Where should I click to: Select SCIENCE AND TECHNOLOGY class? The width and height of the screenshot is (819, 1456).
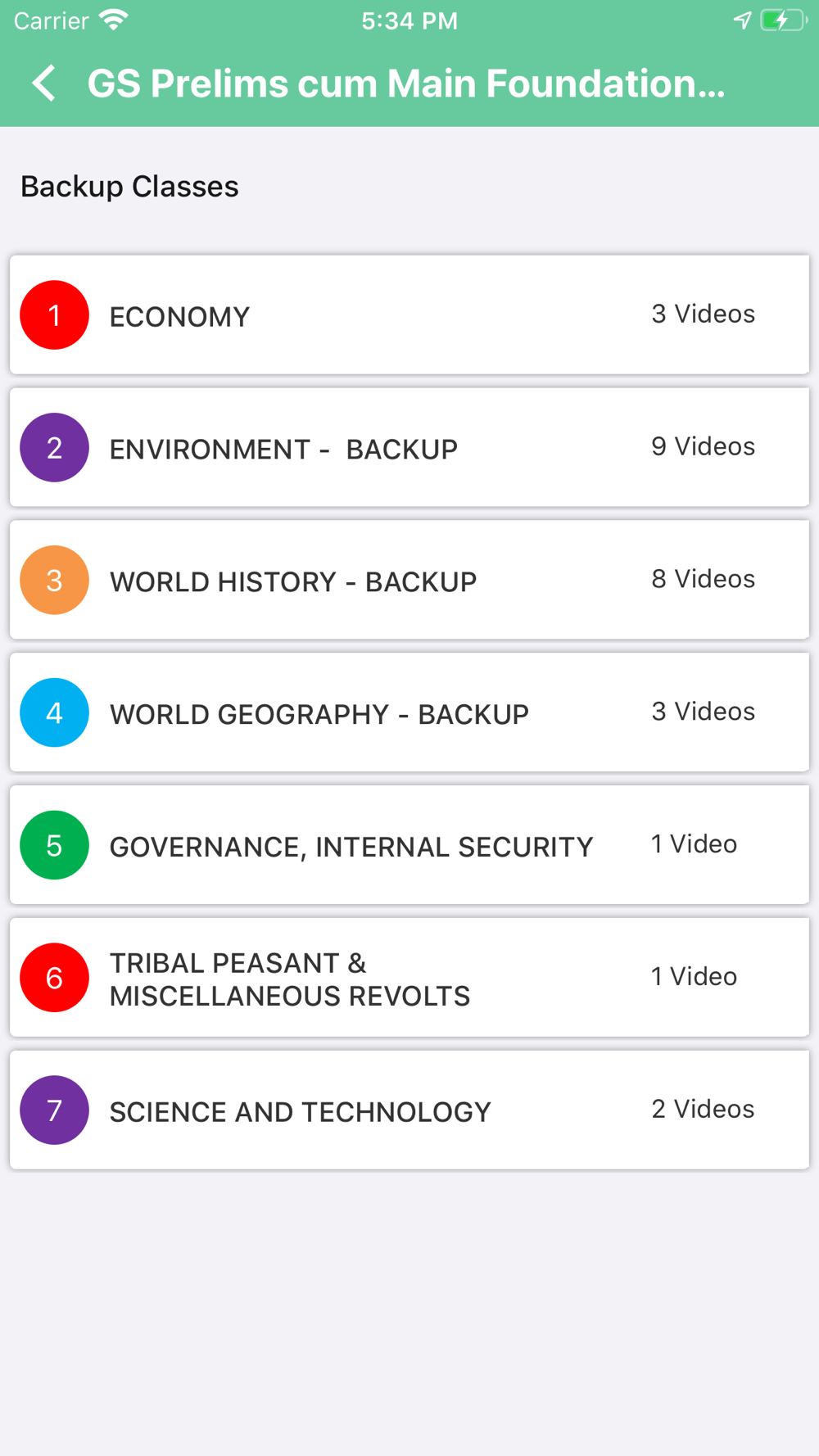coord(409,1110)
